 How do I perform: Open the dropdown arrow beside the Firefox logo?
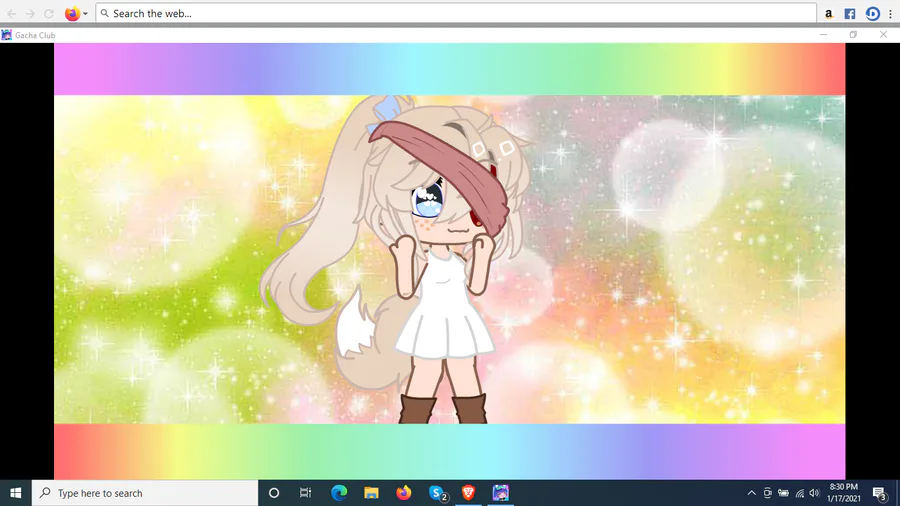pyautogui.click(x=85, y=14)
